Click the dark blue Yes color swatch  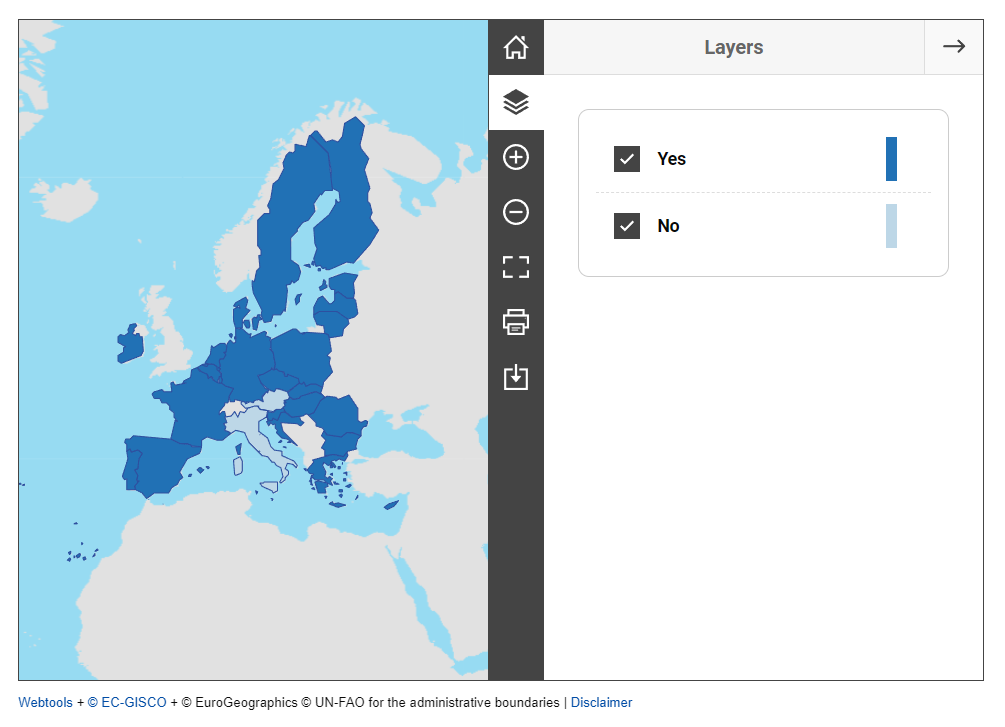(x=891, y=159)
